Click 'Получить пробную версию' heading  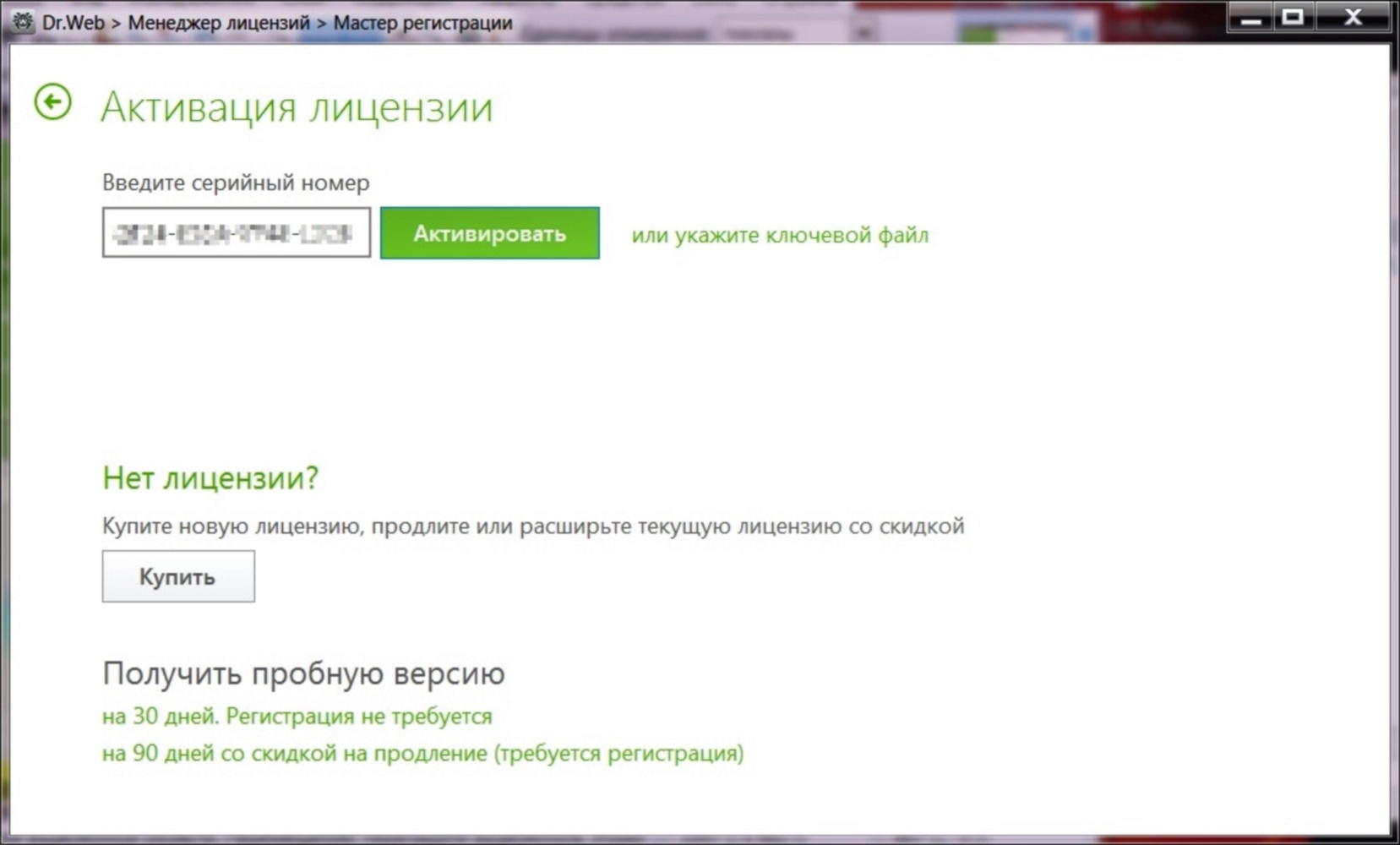pyautogui.click(x=303, y=673)
